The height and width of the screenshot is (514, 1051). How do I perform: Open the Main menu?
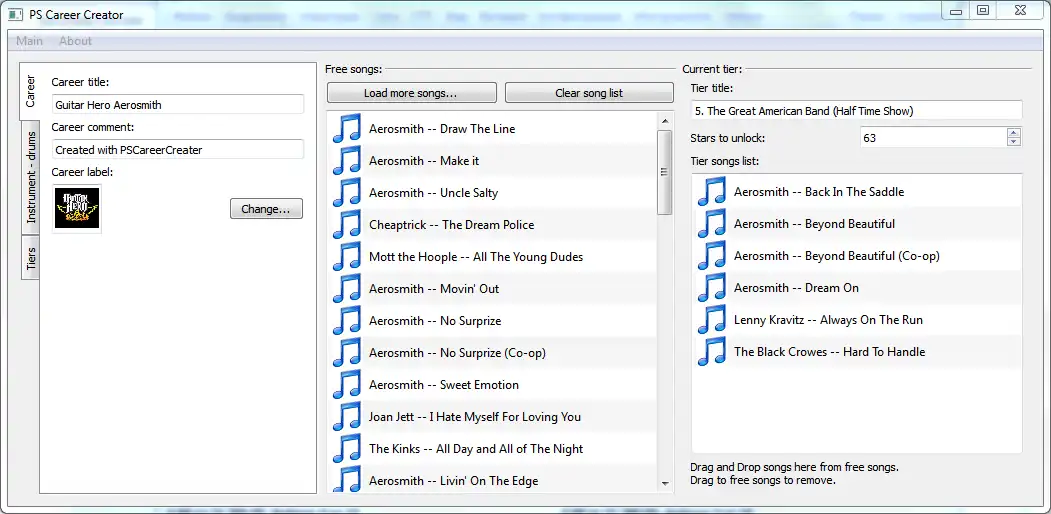pyautogui.click(x=29, y=41)
